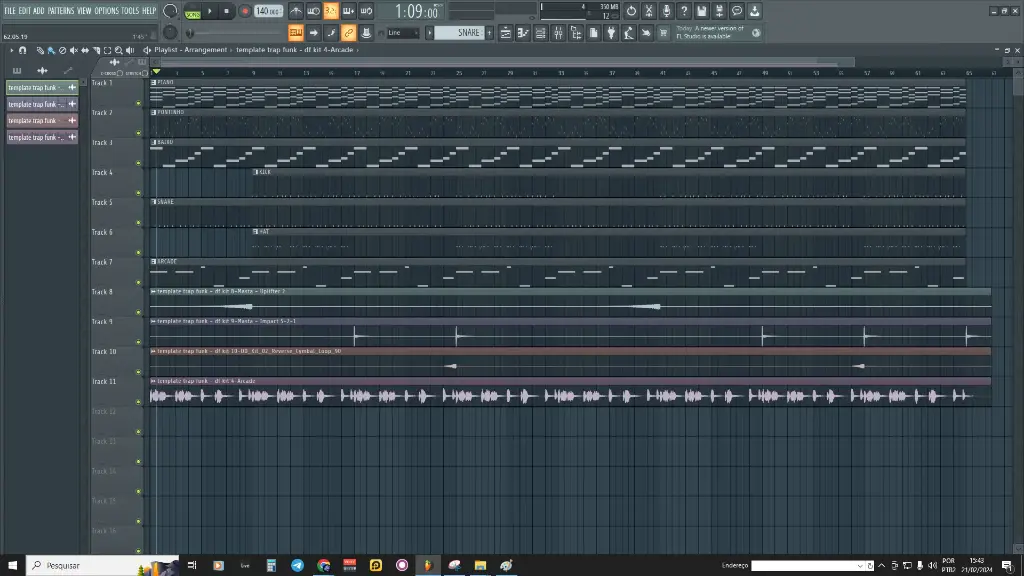Expand pattern options arrow left of SNARE
This screenshot has height=576, width=1024.
(429, 33)
